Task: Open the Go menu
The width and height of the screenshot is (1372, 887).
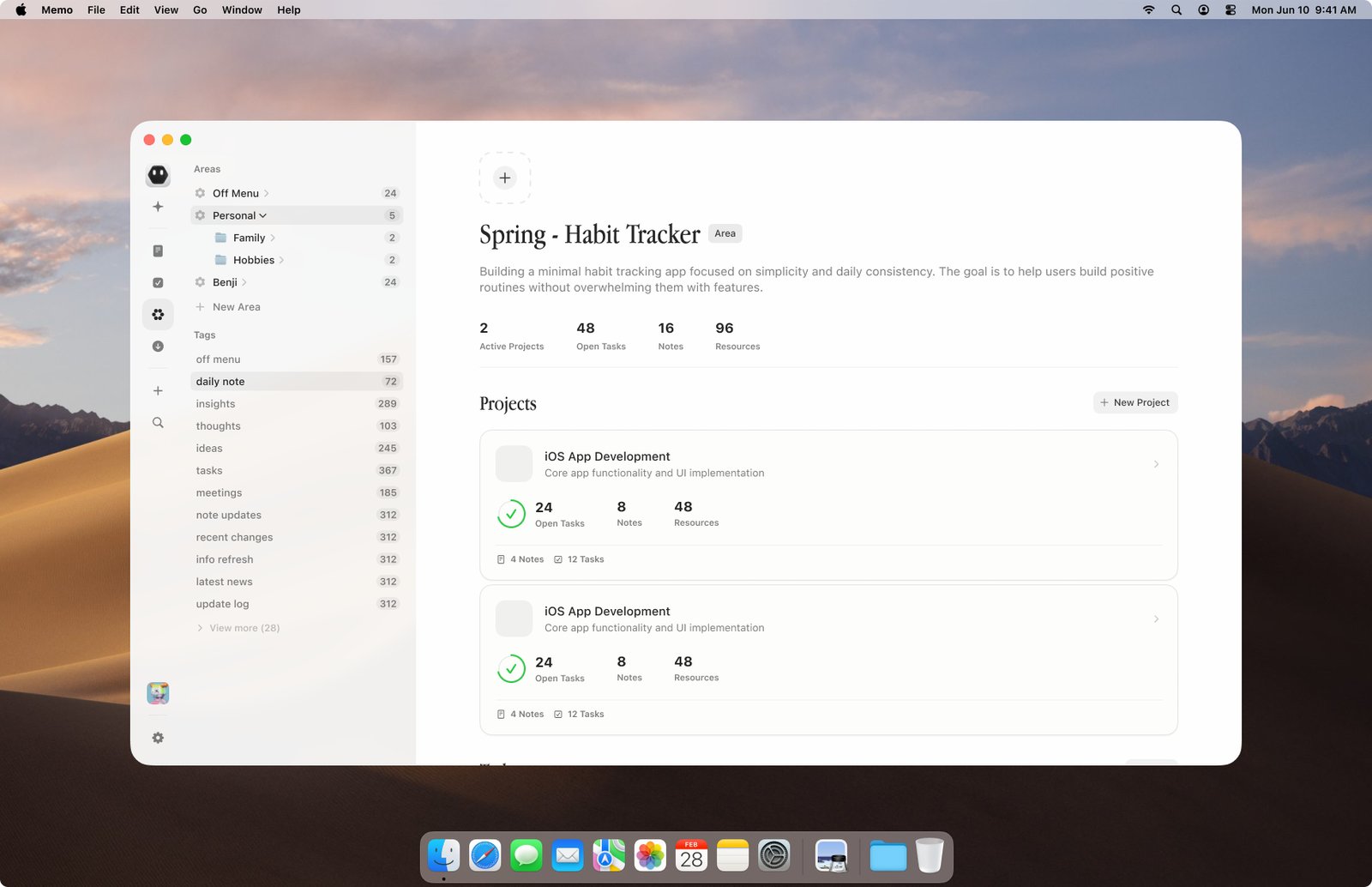Action: (x=200, y=9)
